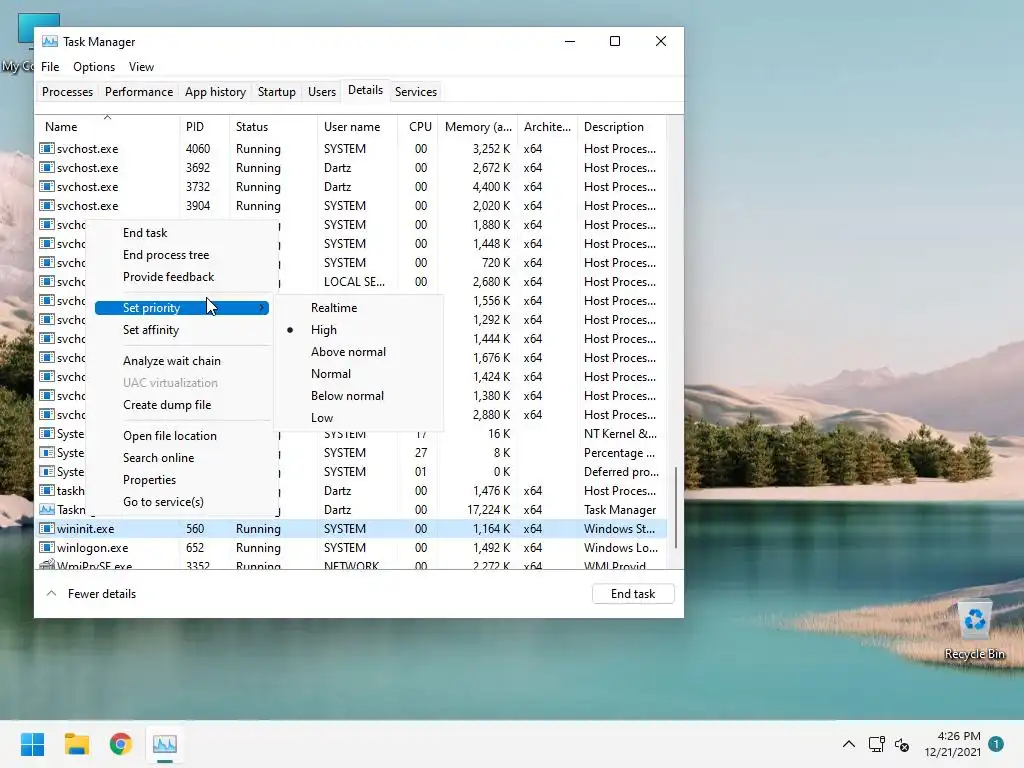
Task: Switch to the Processes tab
Action: click(x=67, y=91)
